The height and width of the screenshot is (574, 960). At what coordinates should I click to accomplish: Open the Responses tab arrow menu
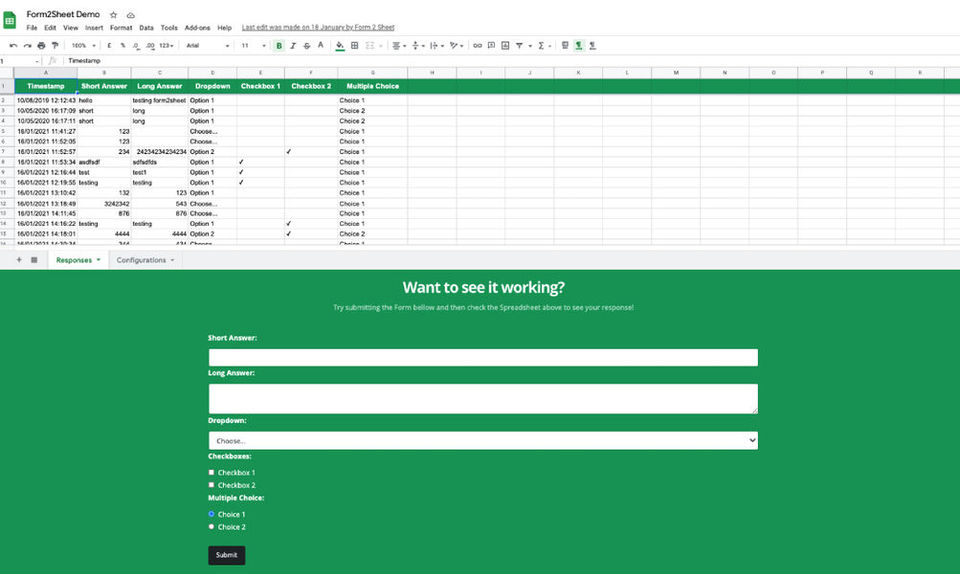(x=99, y=260)
